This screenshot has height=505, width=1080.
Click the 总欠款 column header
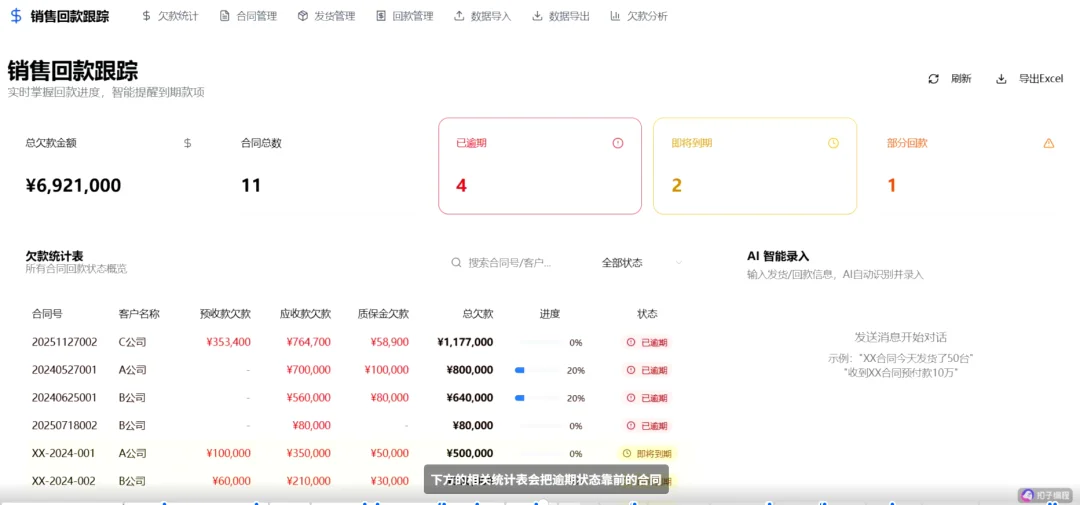tap(477, 313)
